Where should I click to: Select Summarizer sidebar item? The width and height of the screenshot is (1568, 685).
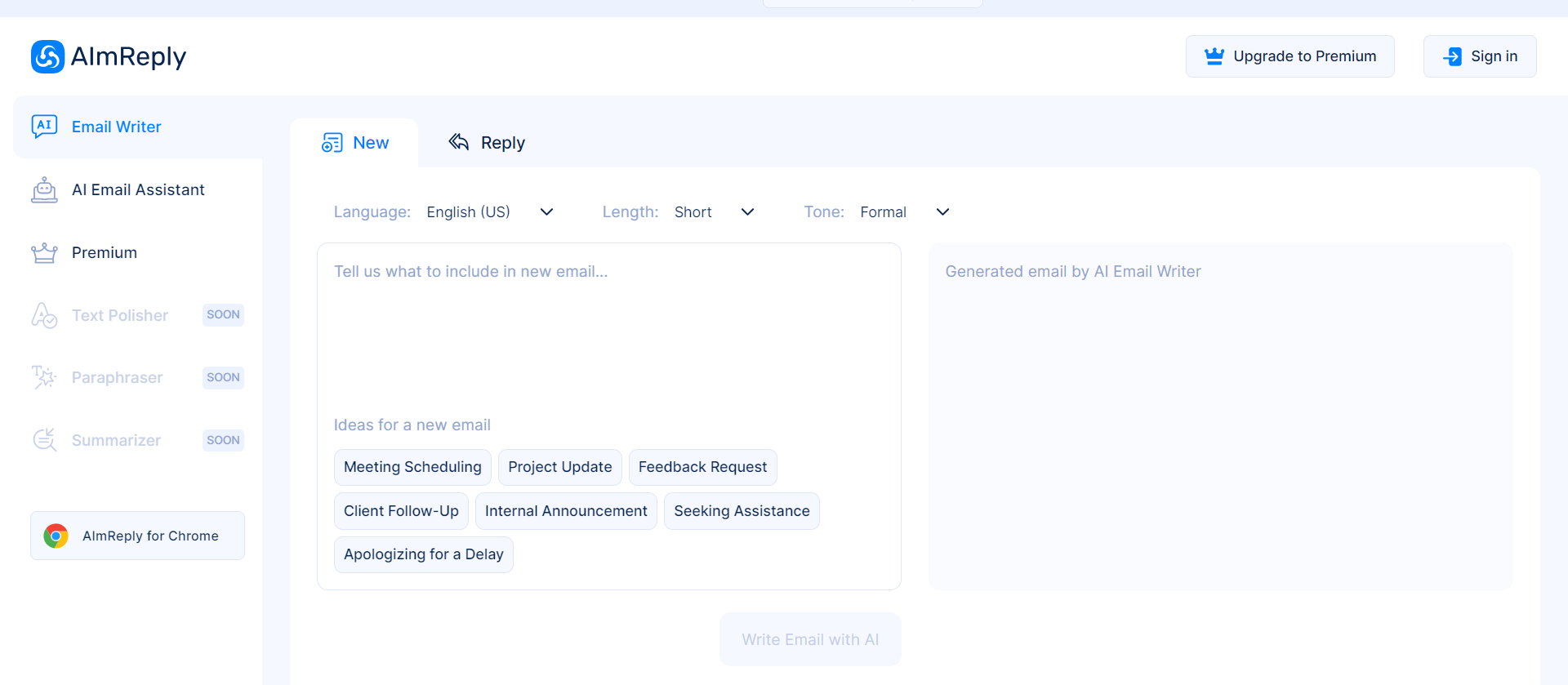pyautogui.click(x=138, y=440)
